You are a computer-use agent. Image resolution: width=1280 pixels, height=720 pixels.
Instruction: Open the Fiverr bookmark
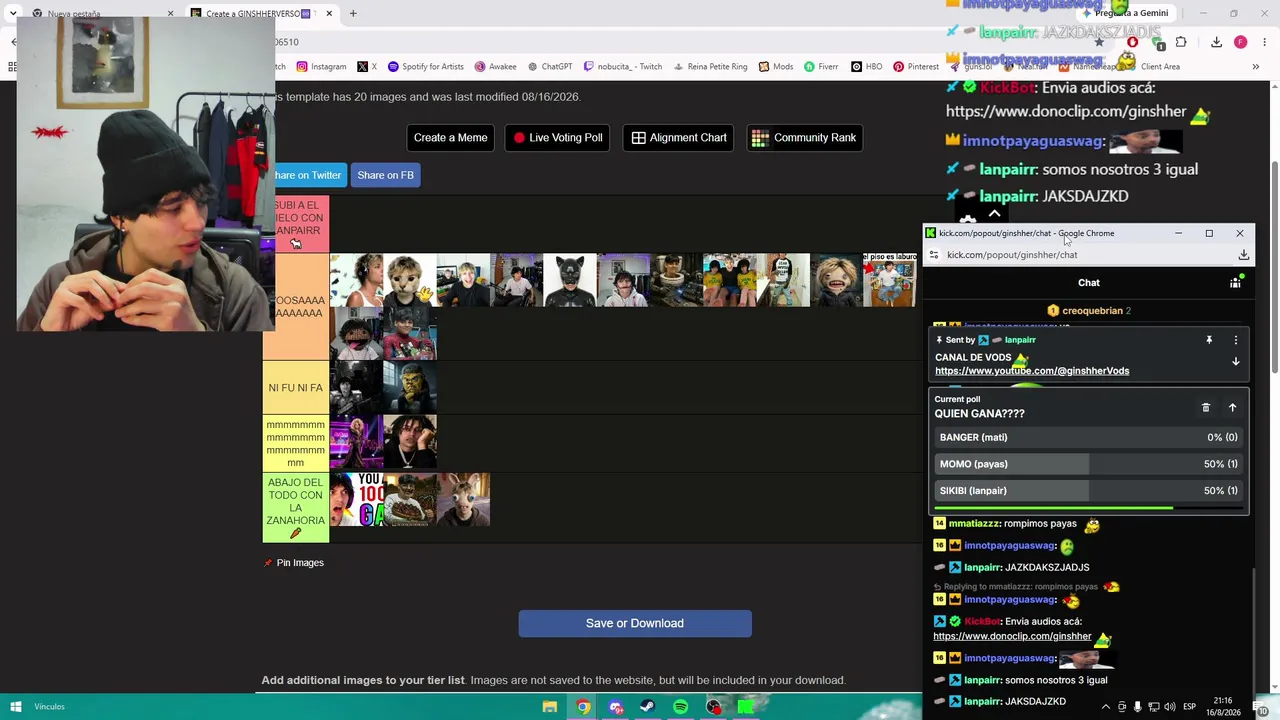[822, 67]
